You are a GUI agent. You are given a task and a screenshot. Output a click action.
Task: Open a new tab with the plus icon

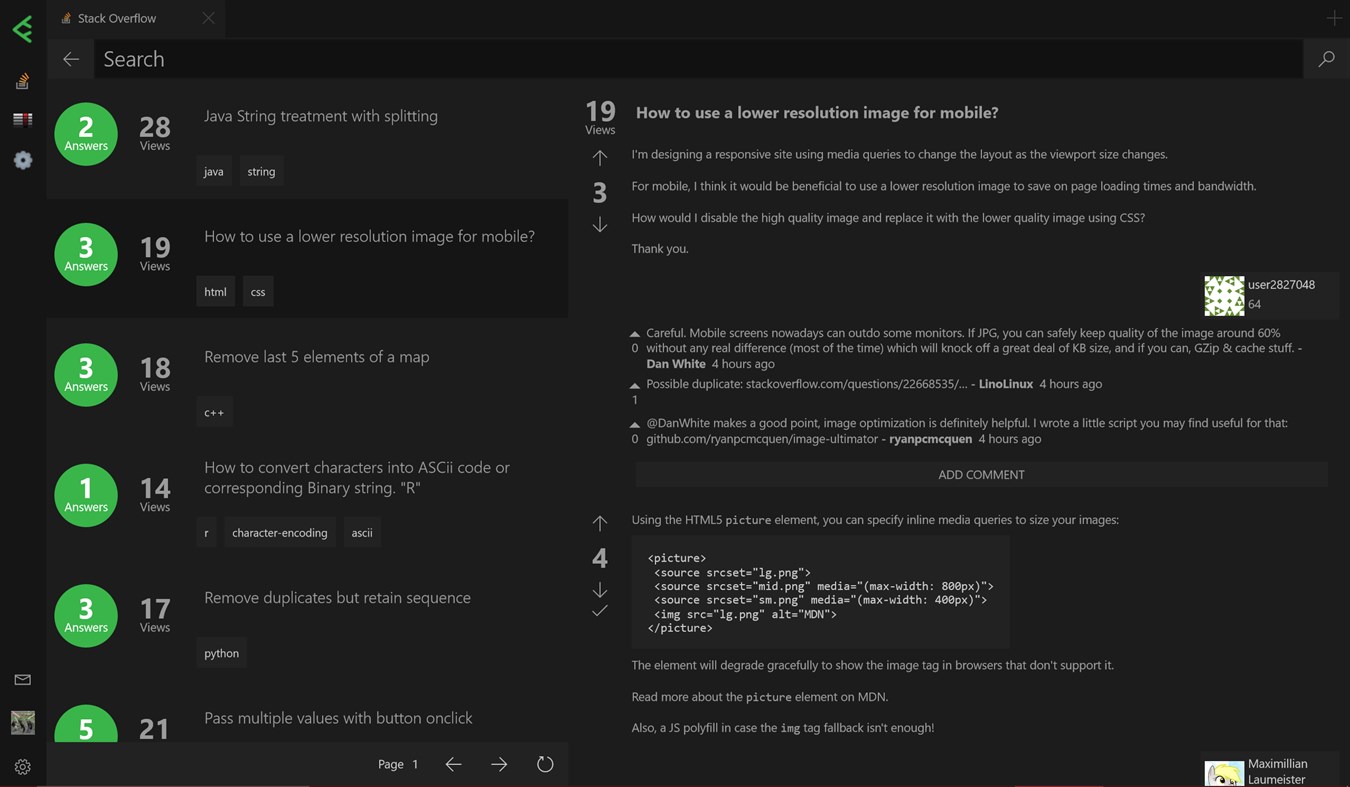click(1334, 18)
